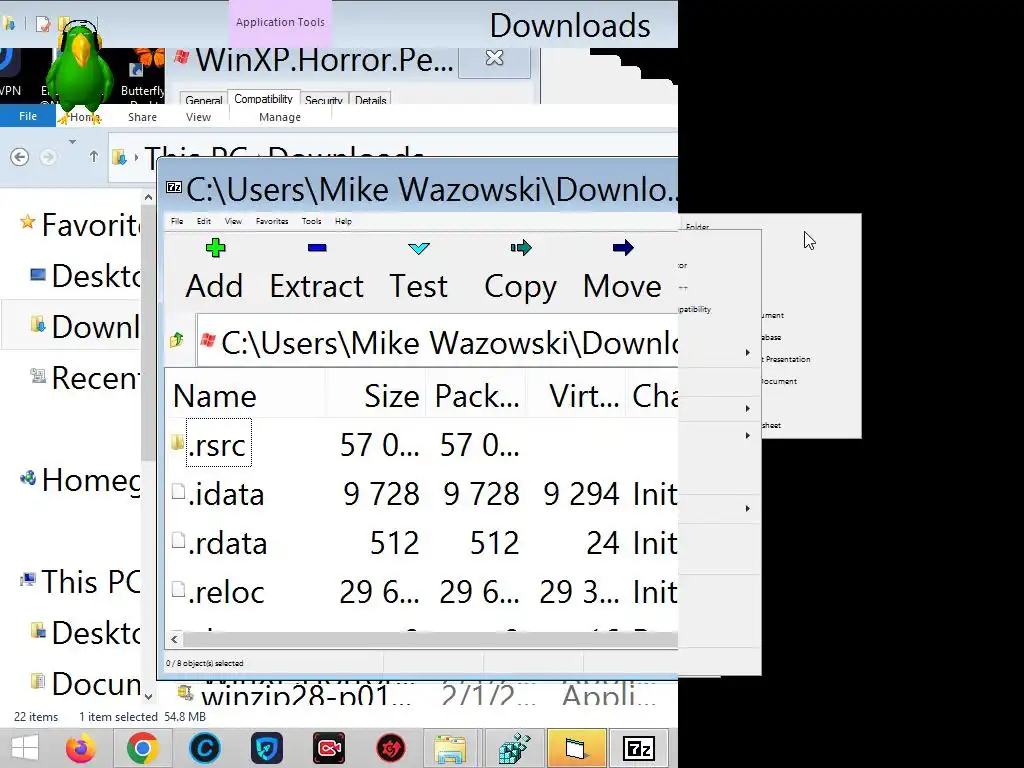Click the Application Tools contextual tab header
Screen dimensions: 1024x768
(x=280, y=22)
